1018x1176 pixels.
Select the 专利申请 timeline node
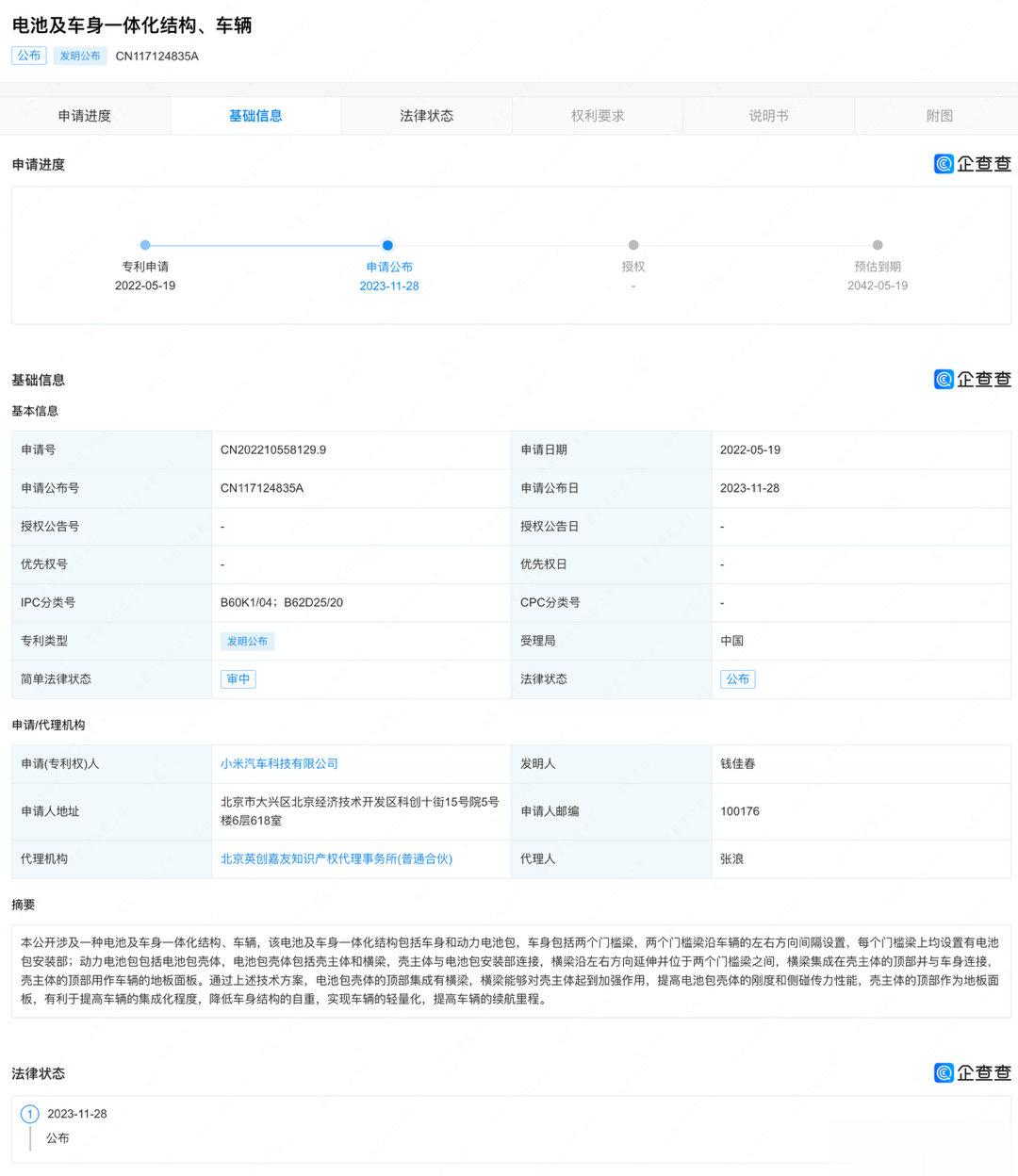click(145, 245)
